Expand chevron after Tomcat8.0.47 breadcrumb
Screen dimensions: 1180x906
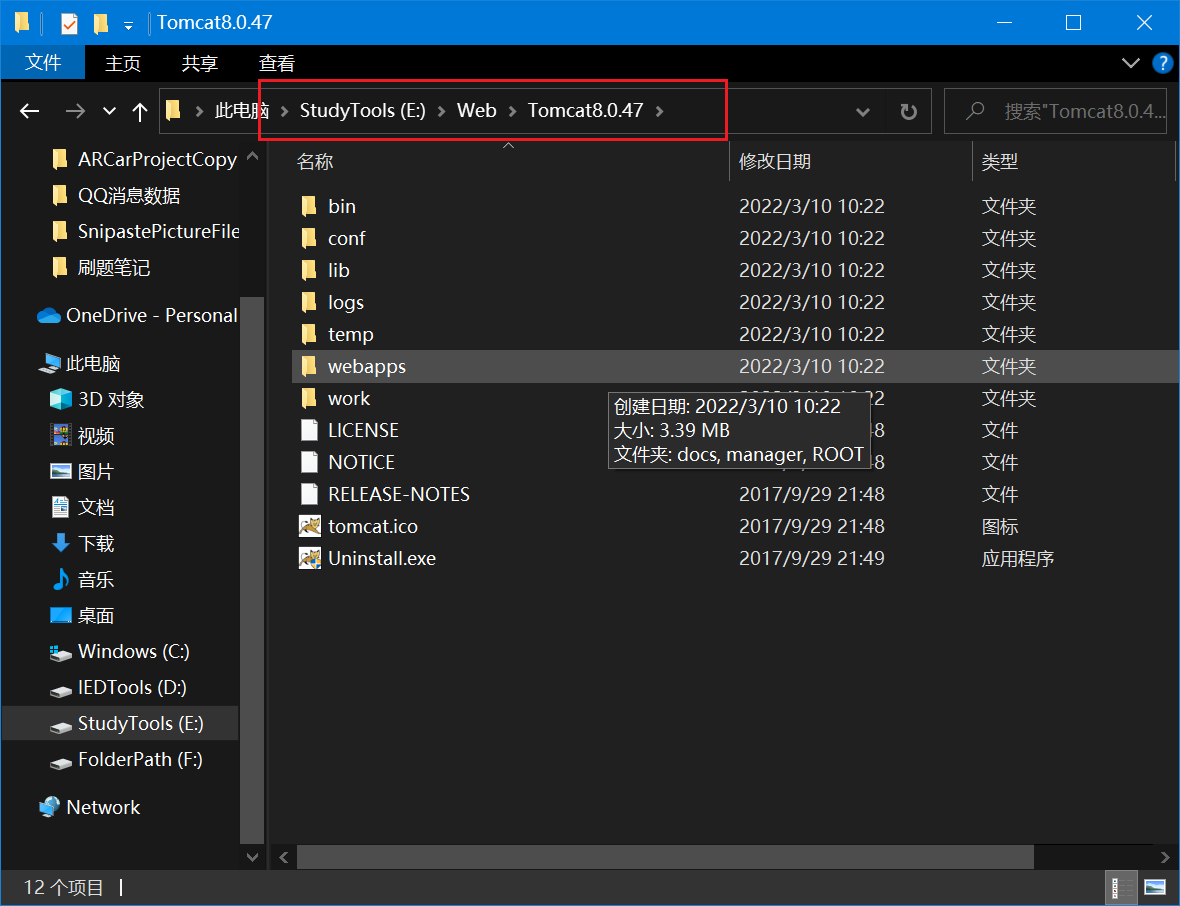(659, 111)
